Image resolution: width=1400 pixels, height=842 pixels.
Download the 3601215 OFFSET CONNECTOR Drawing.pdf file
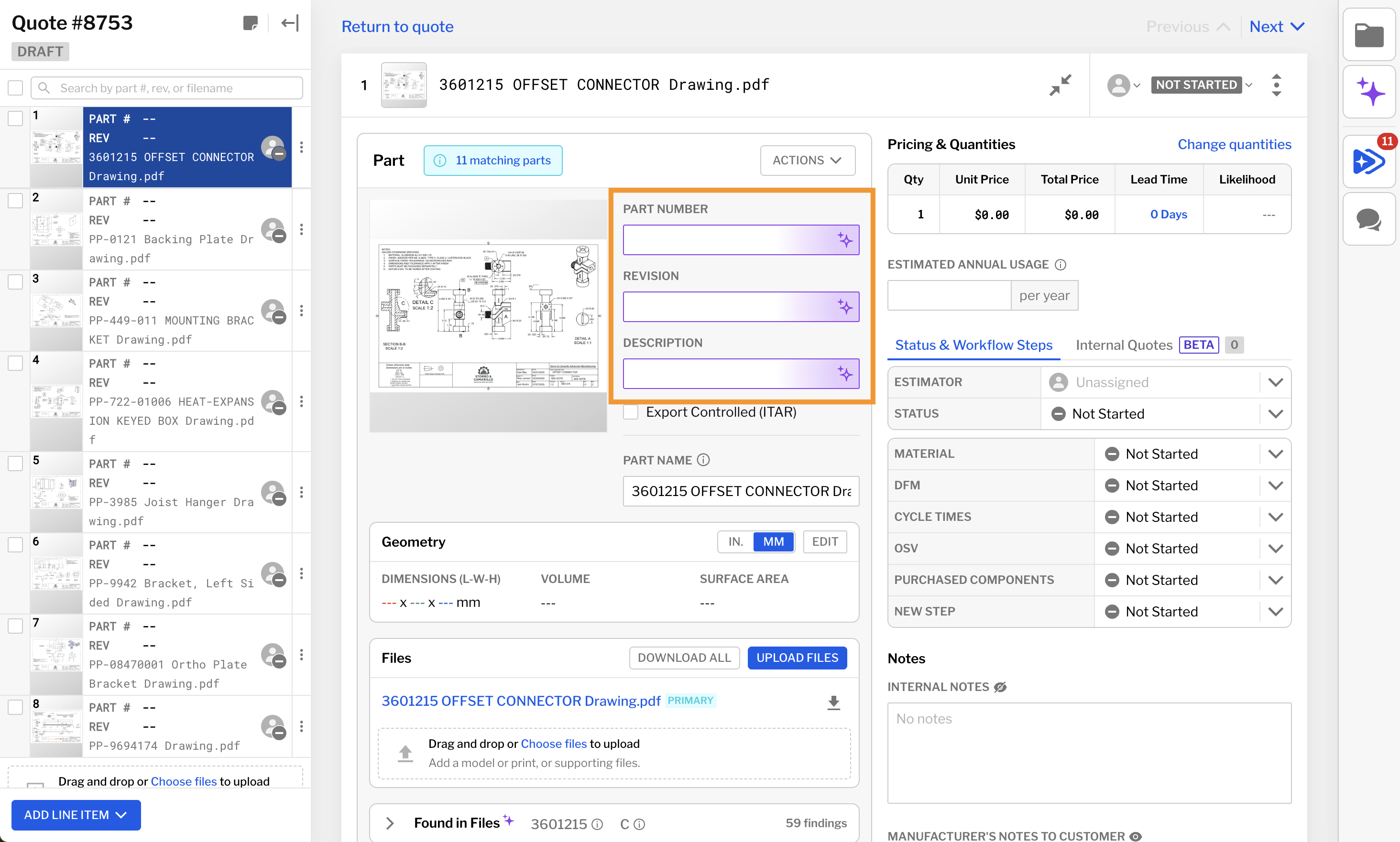point(833,702)
